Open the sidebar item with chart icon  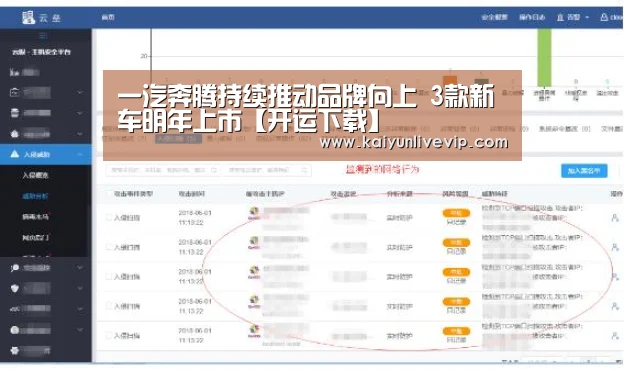coord(15,72)
